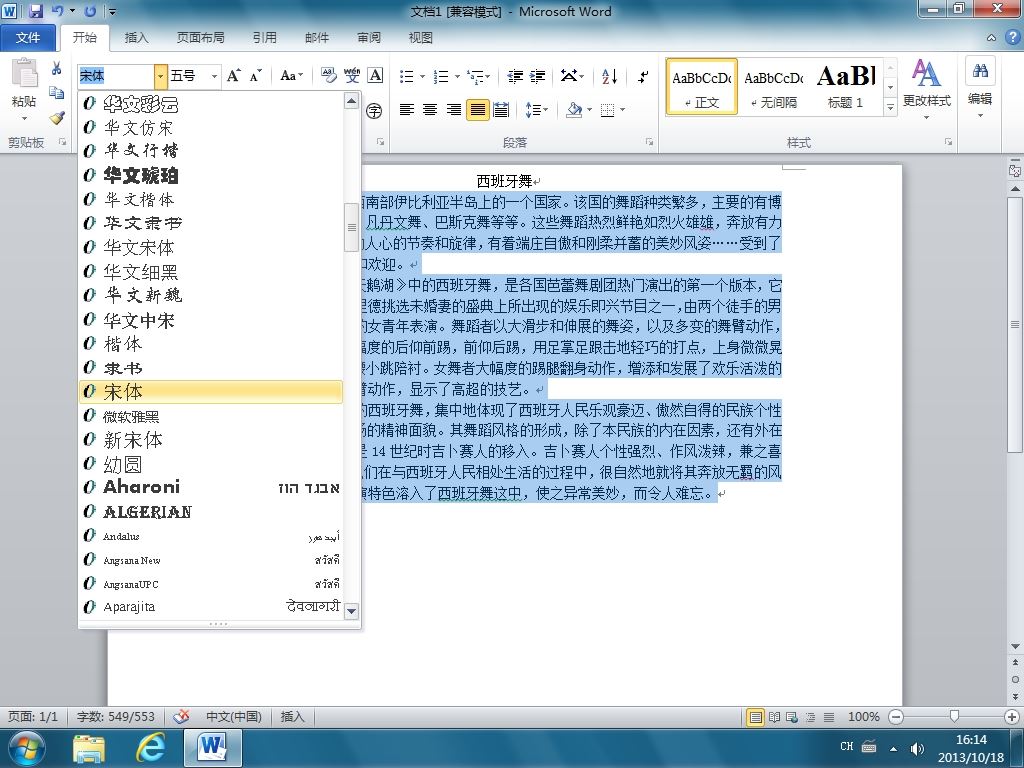The height and width of the screenshot is (768, 1024).
Task: Click the font list scrollbar down arrow
Action: coord(351,611)
